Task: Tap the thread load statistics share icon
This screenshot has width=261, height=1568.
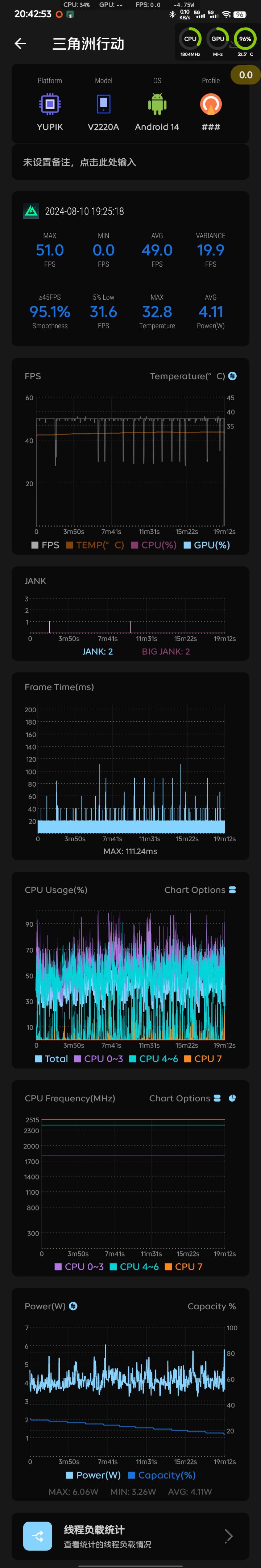Action: click(38, 1536)
